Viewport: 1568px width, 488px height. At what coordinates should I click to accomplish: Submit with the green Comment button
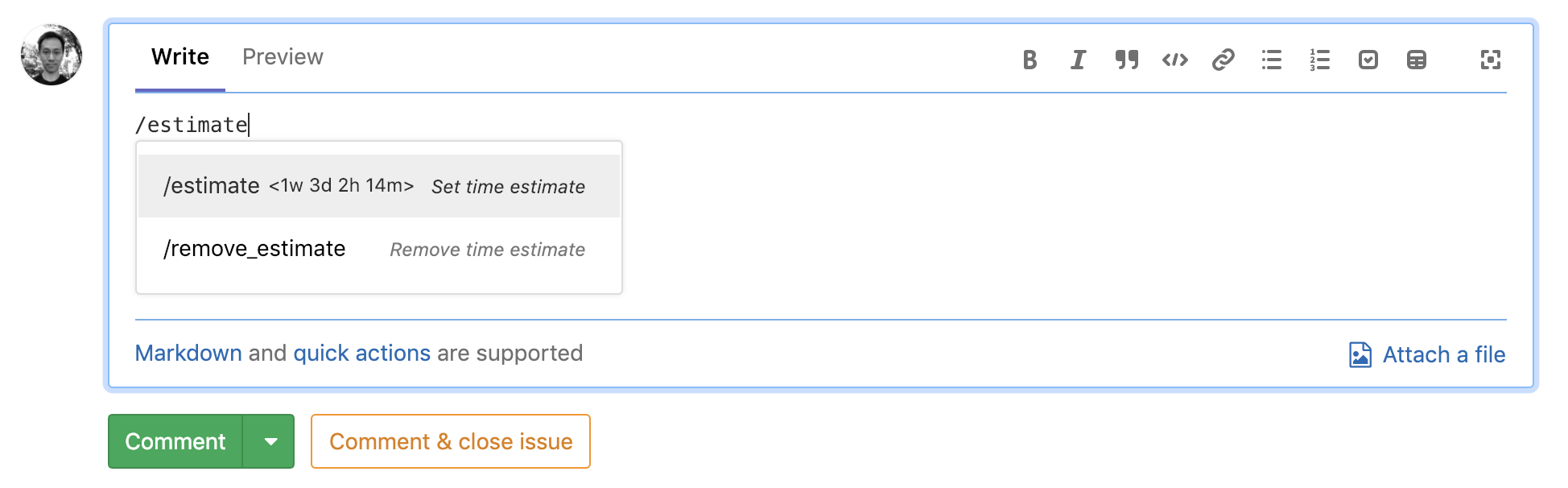(x=175, y=441)
